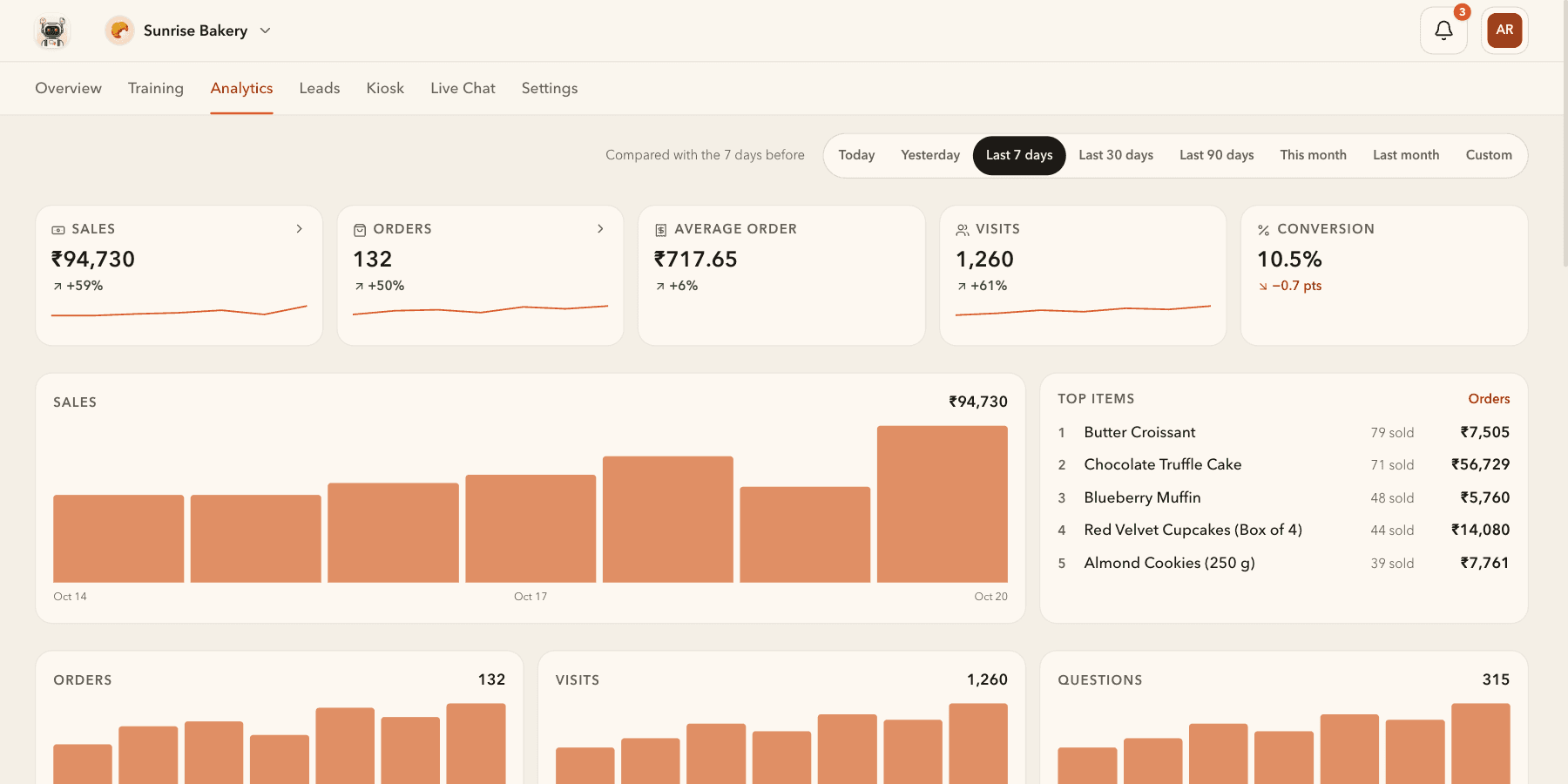
Task: Click the Conversion −0.7 pts down arrow
Action: coord(1263,287)
